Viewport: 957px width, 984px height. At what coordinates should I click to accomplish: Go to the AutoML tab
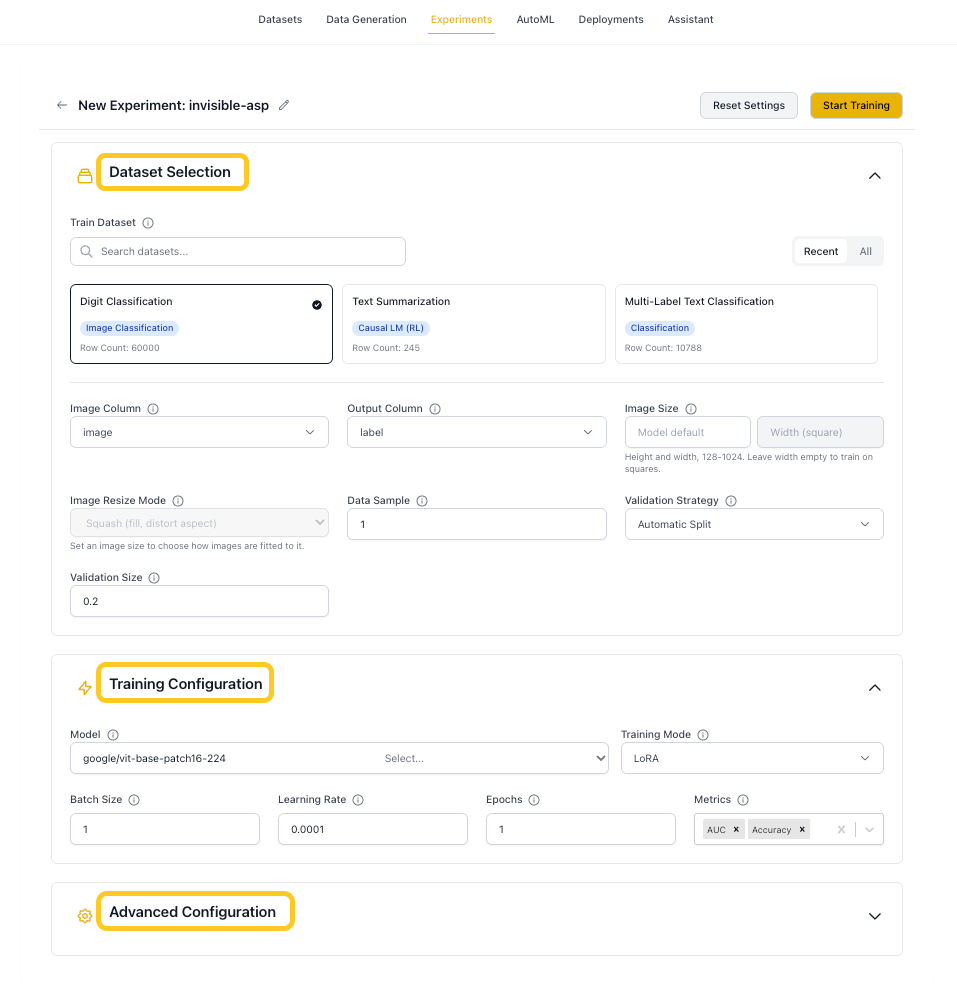(535, 19)
